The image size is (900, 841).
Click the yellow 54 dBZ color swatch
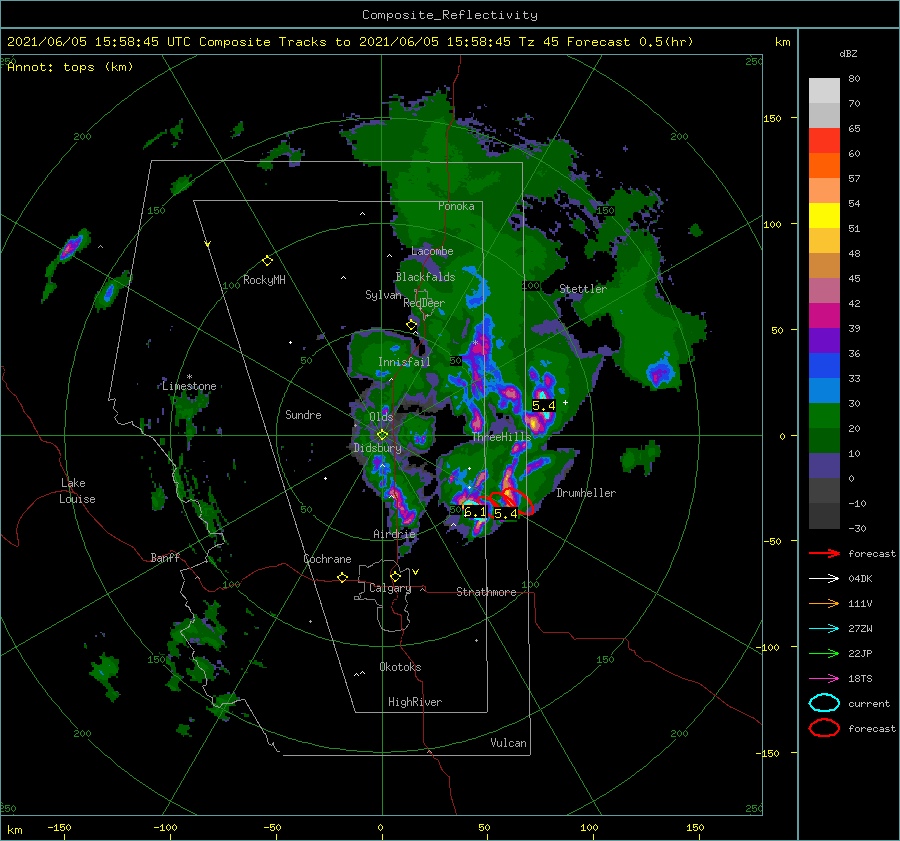pyautogui.click(x=824, y=215)
